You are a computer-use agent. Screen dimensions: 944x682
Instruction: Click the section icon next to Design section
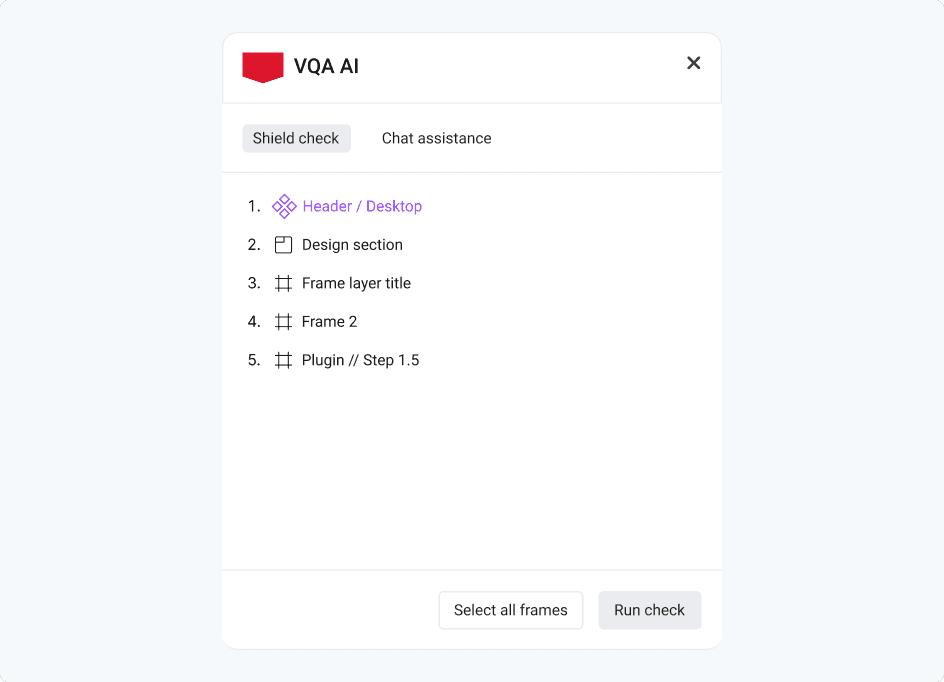(283, 245)
